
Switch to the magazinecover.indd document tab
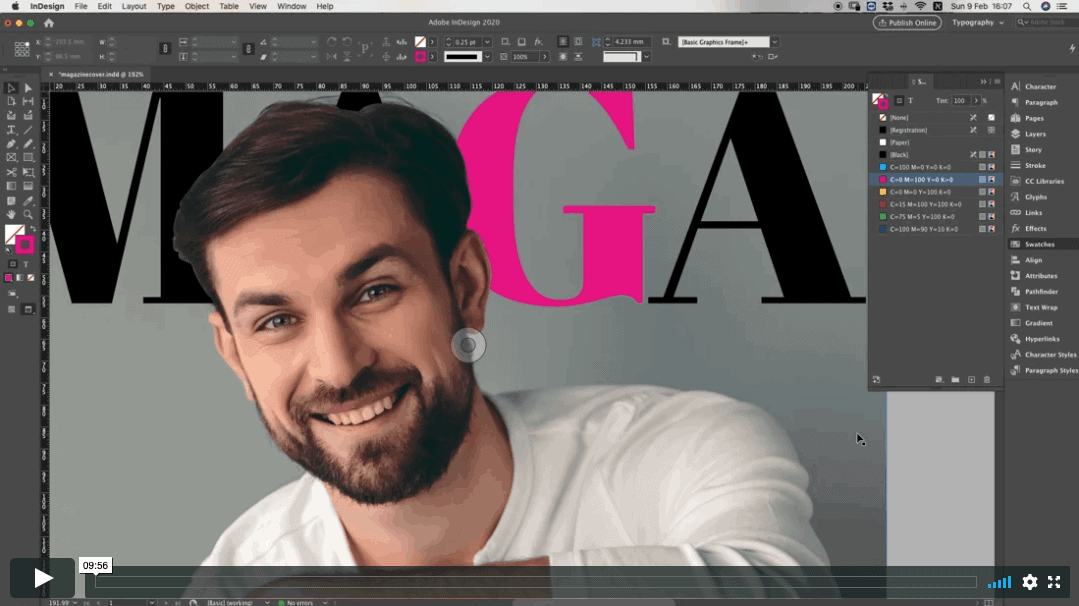[101, 74]
